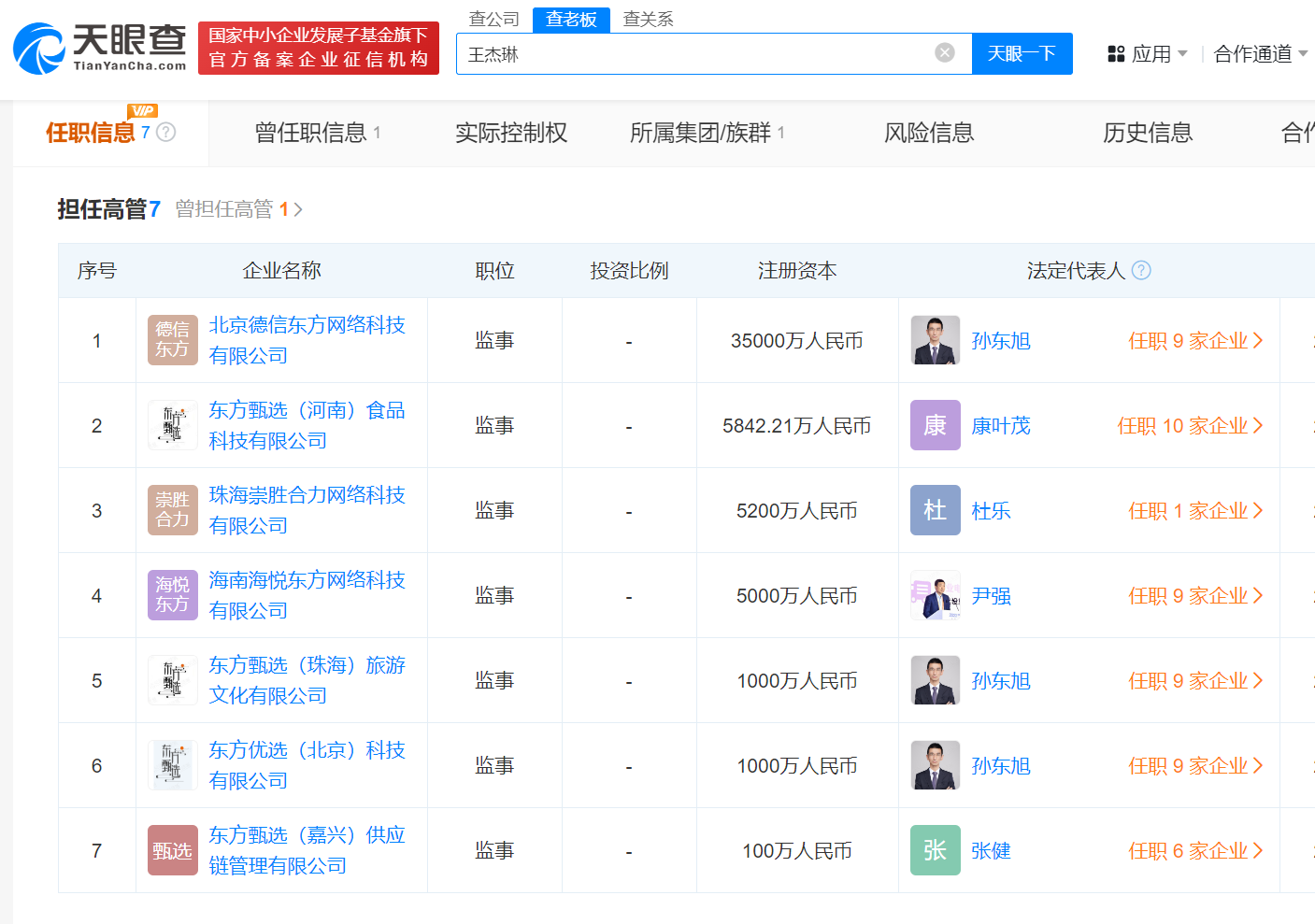Expand 任职 10 家企业 for 康叶茂
Screen dimensions: 1315x924
tap(1191, 426)
